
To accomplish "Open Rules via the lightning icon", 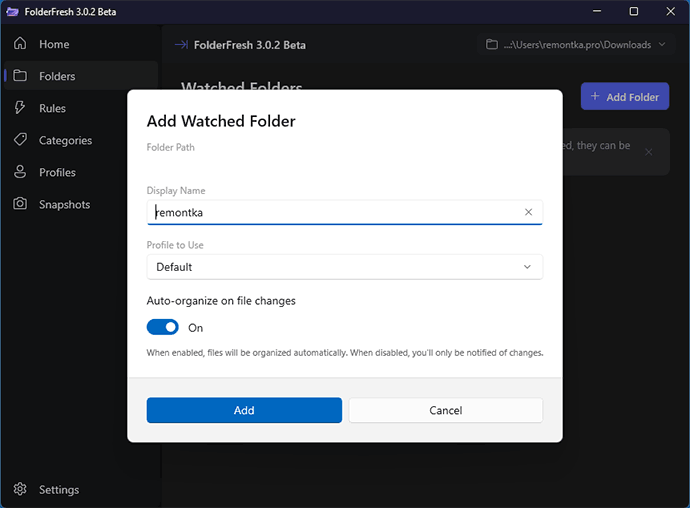I will click(20, 108).
